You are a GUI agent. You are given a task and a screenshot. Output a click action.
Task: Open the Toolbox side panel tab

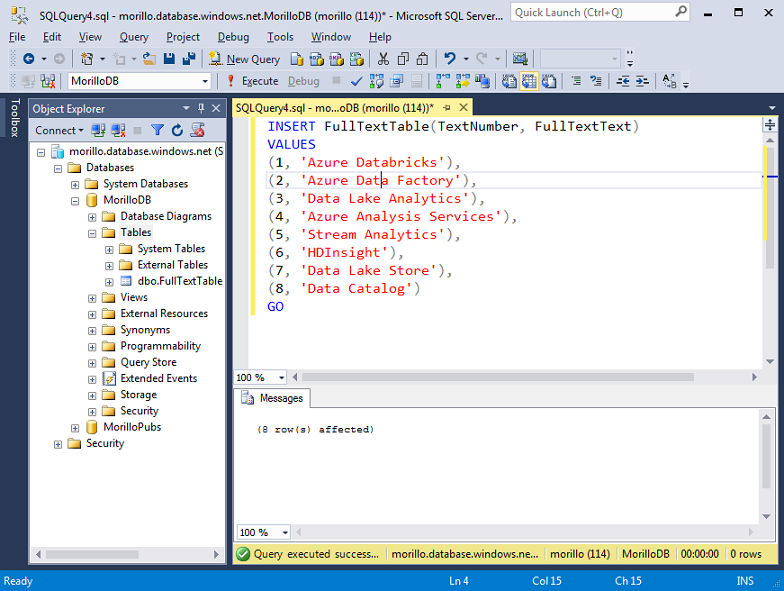pyautogui.click(x=15, y=118)
